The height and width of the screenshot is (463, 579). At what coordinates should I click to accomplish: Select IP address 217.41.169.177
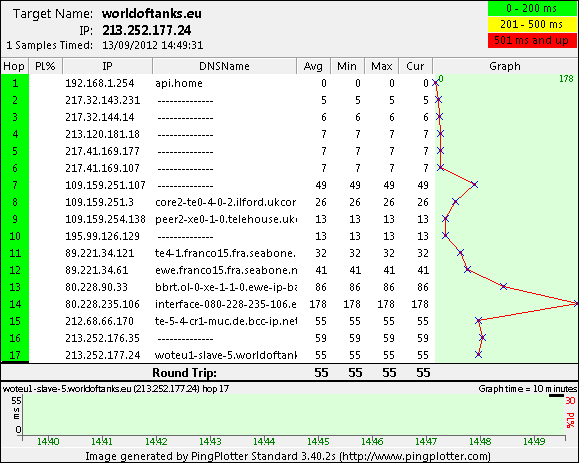(x=102, y=151)
